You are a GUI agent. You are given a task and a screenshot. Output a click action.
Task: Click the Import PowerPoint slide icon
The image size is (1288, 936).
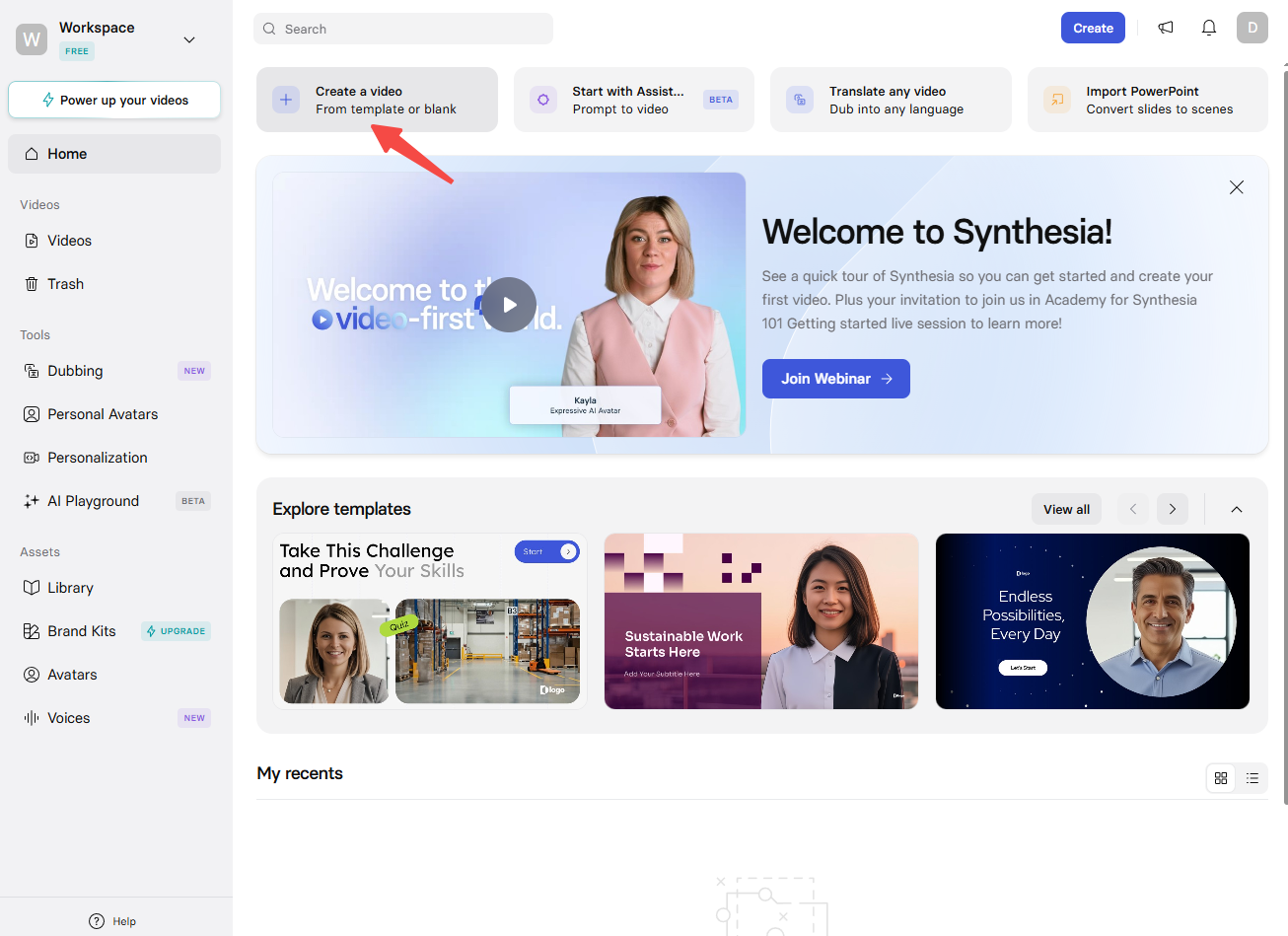[x=1057, y=100]
